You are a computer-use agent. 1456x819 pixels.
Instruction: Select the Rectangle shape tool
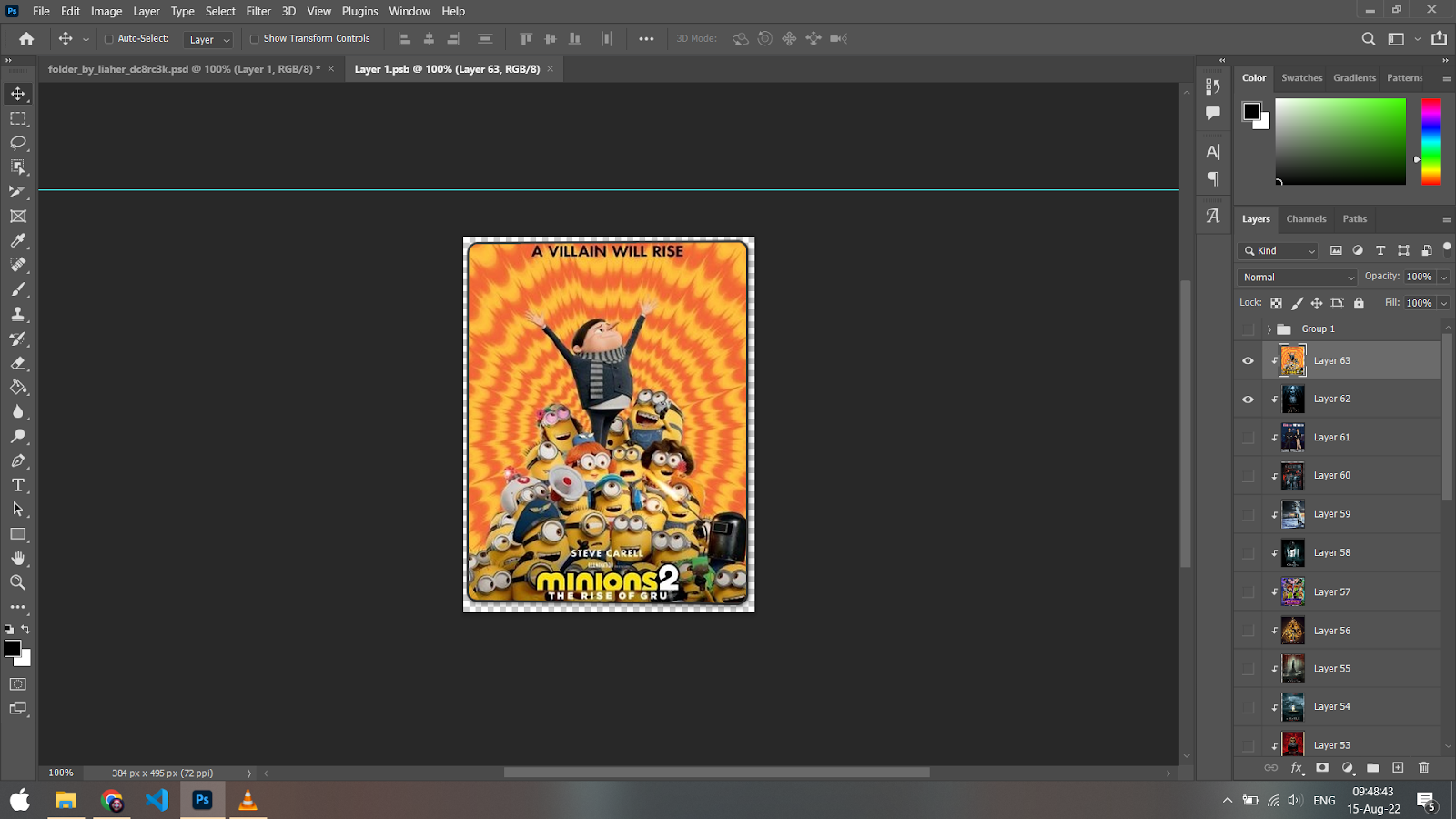tap(18, 534)
